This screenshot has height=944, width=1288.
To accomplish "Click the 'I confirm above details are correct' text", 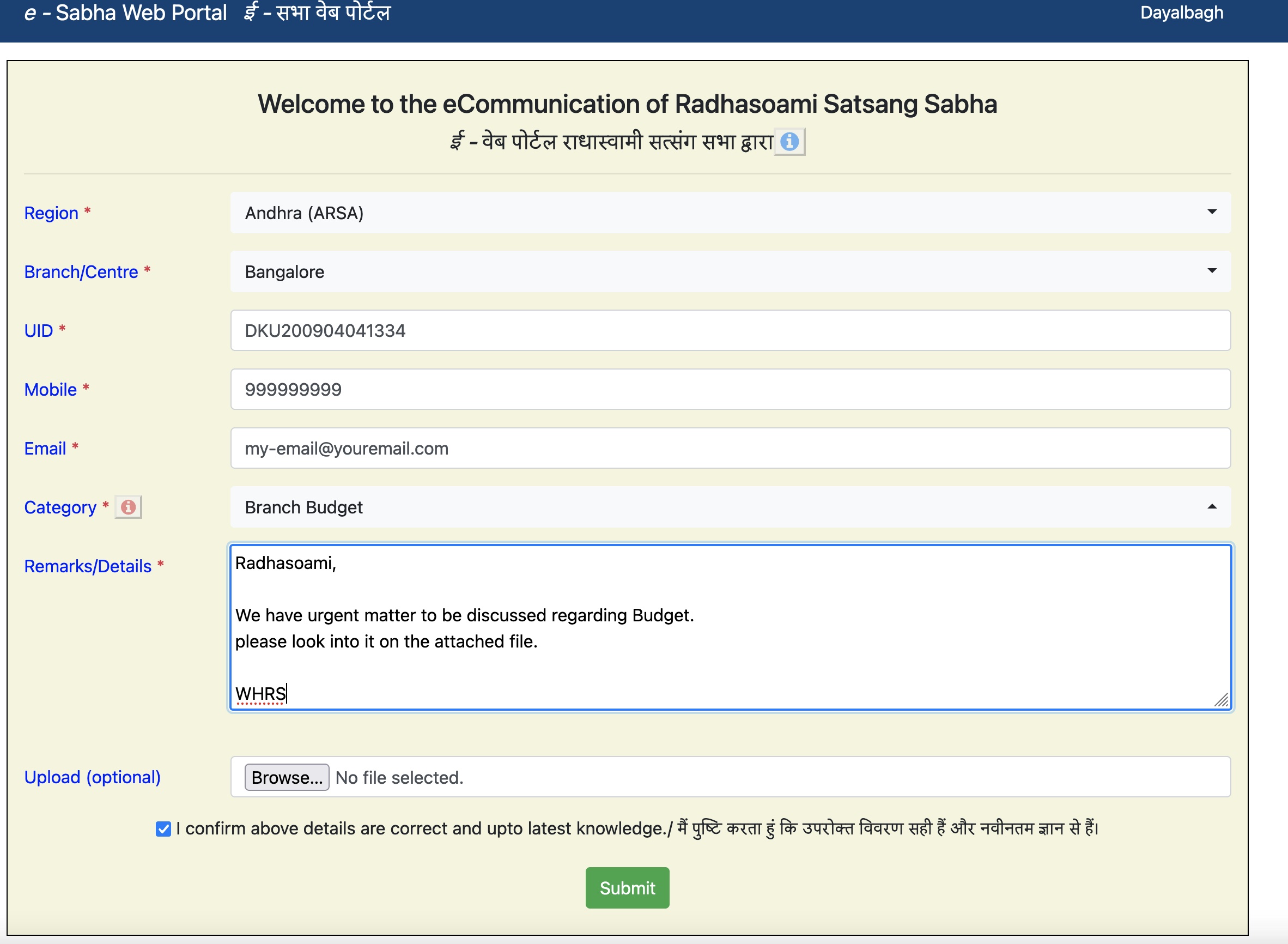I will pyautogui.click(x=424, y=828).
